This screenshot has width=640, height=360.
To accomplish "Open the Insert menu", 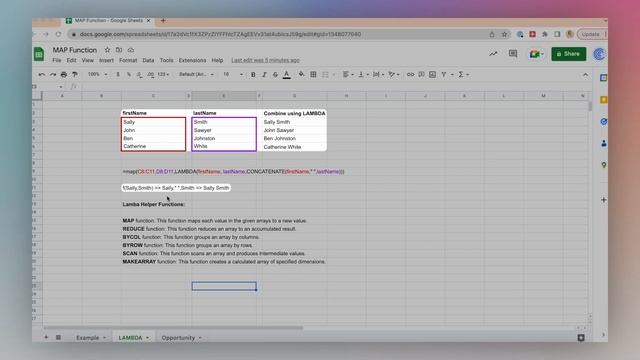I will [107, 60].
